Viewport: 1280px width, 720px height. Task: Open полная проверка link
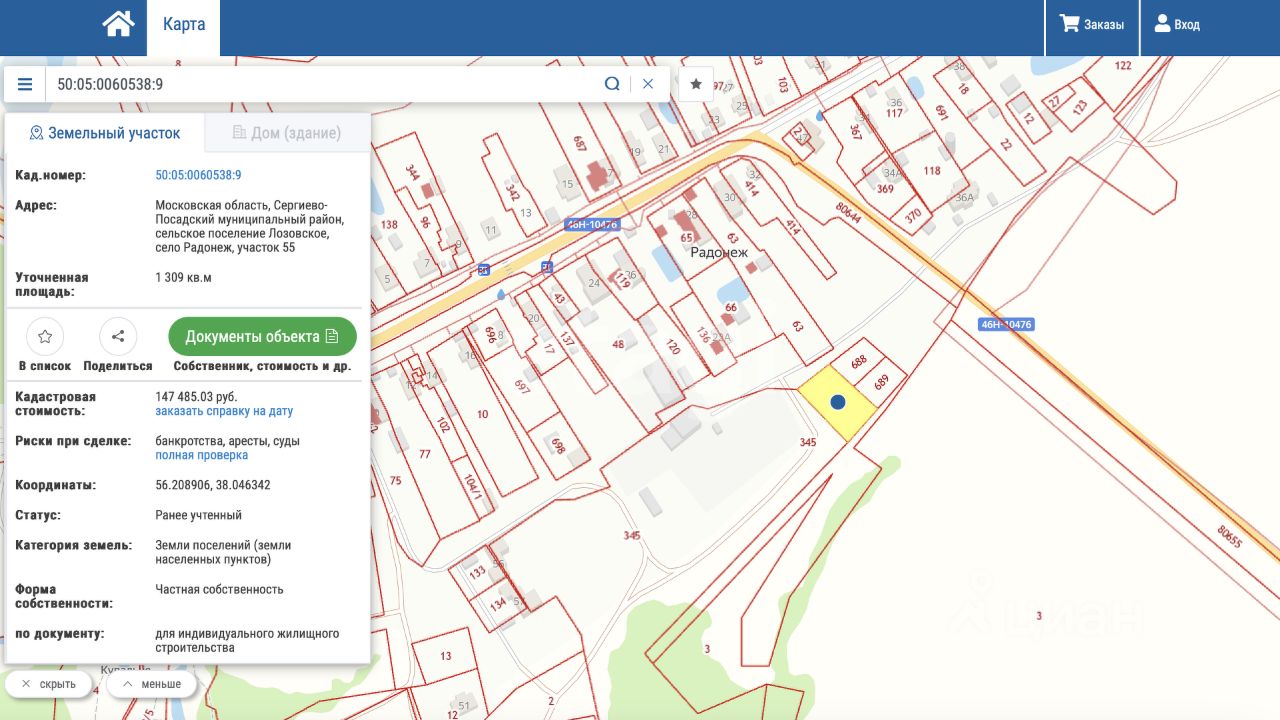point(201,455)
